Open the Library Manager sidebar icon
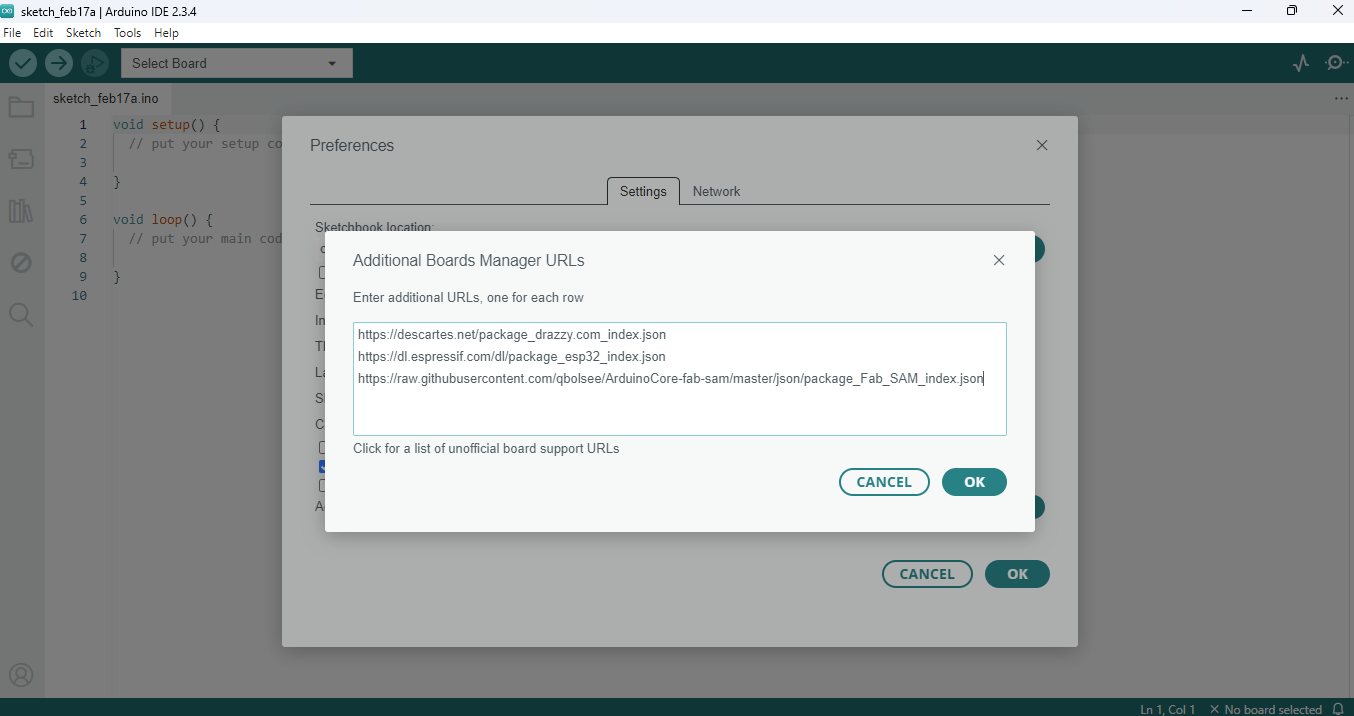 click(21, 211)
